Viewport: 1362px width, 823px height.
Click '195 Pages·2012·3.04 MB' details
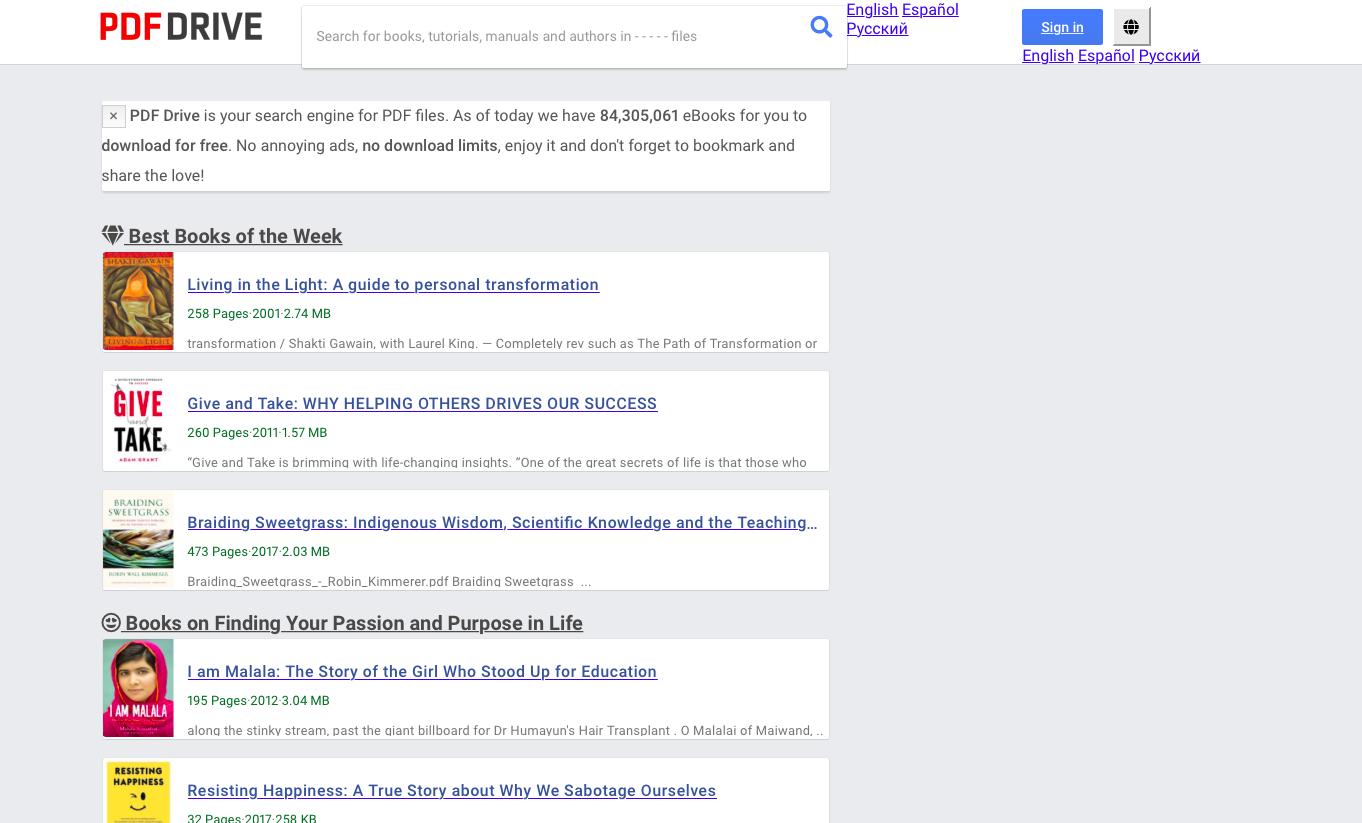258,700
